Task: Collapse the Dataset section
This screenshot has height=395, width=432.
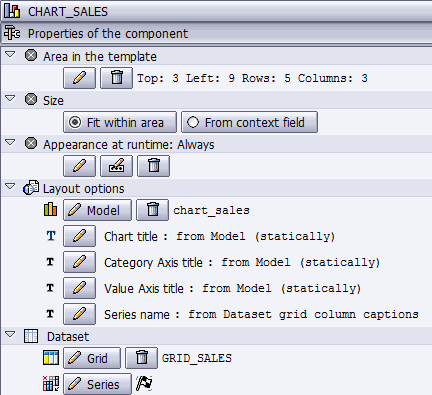Action: tap(10, 334)
